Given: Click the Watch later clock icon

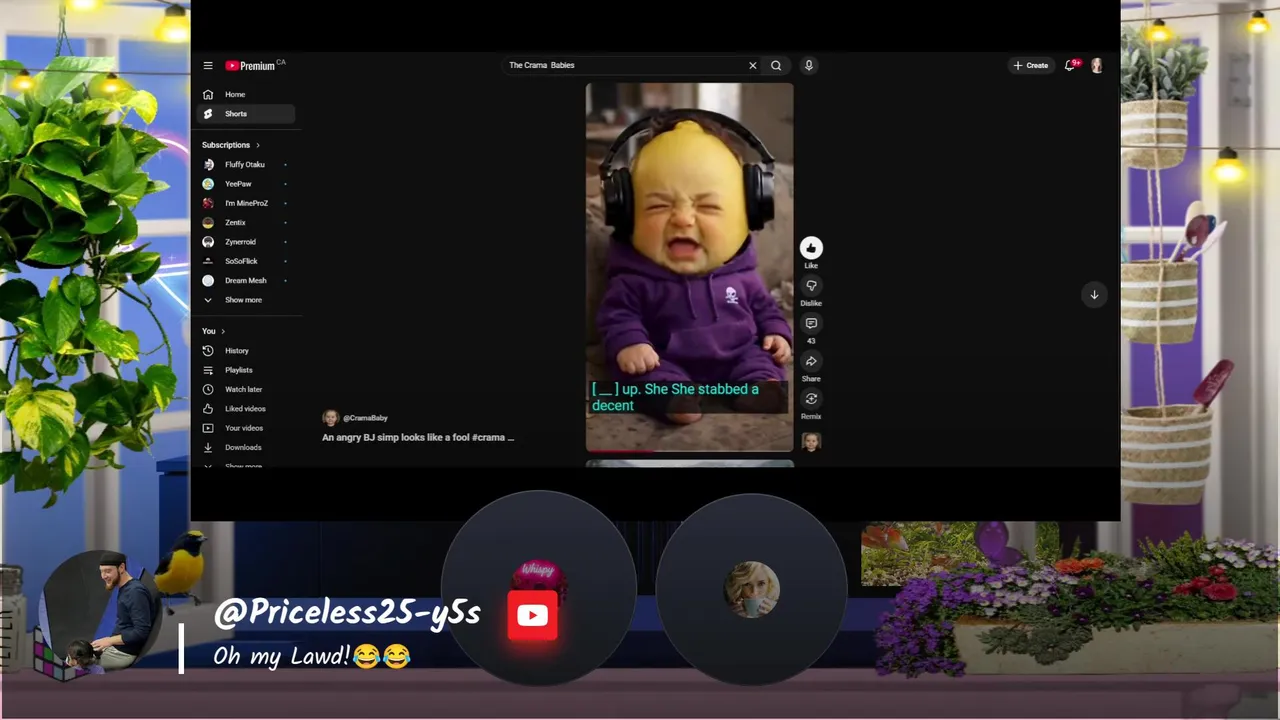Looking at the screenshot, I should (208, 389).
